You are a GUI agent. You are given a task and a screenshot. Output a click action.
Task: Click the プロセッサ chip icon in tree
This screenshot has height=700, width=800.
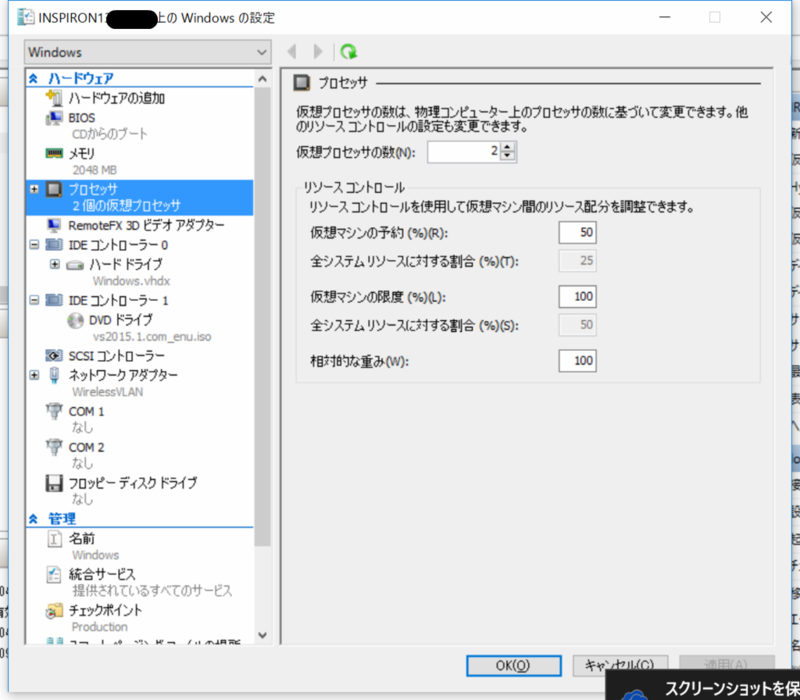coord(54,189)
